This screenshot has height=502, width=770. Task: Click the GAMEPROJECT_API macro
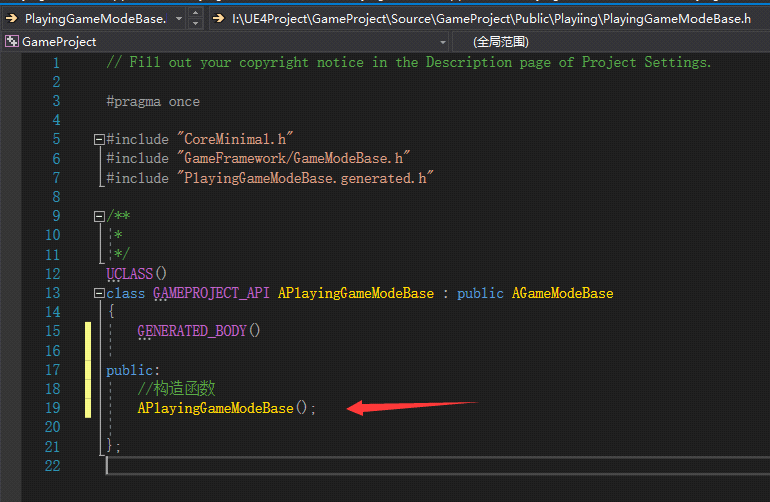pyautogui.click(x=211, y=293)
